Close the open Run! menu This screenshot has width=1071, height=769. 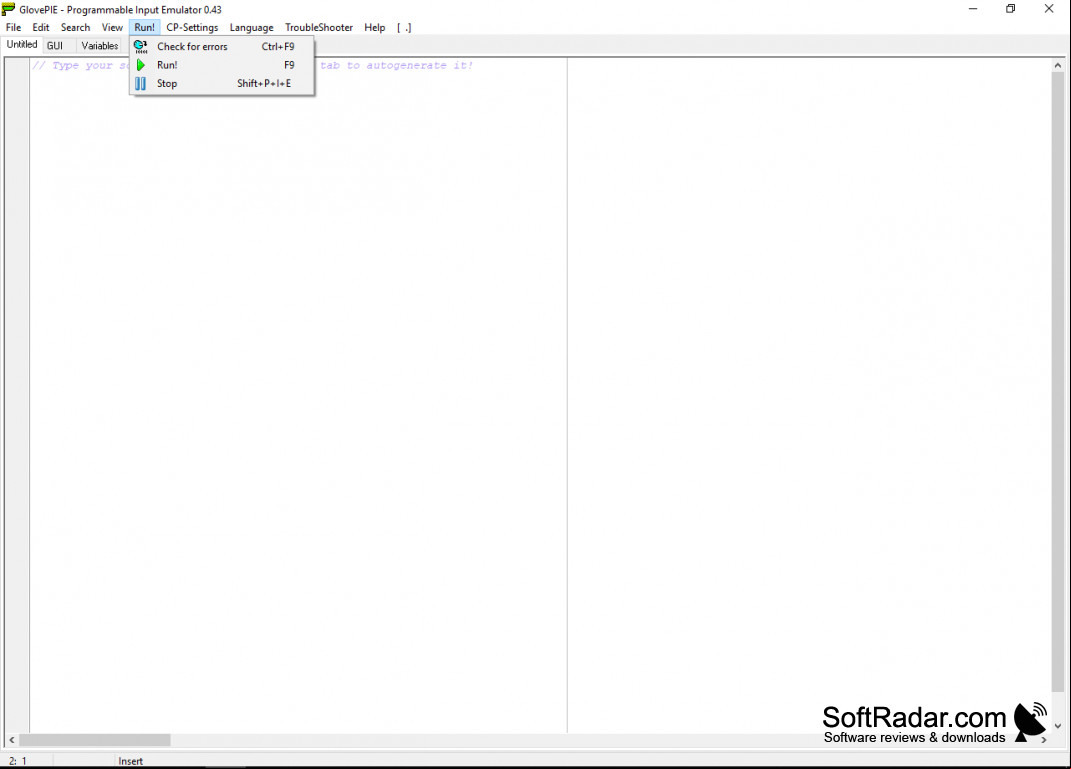click(144, 27)
